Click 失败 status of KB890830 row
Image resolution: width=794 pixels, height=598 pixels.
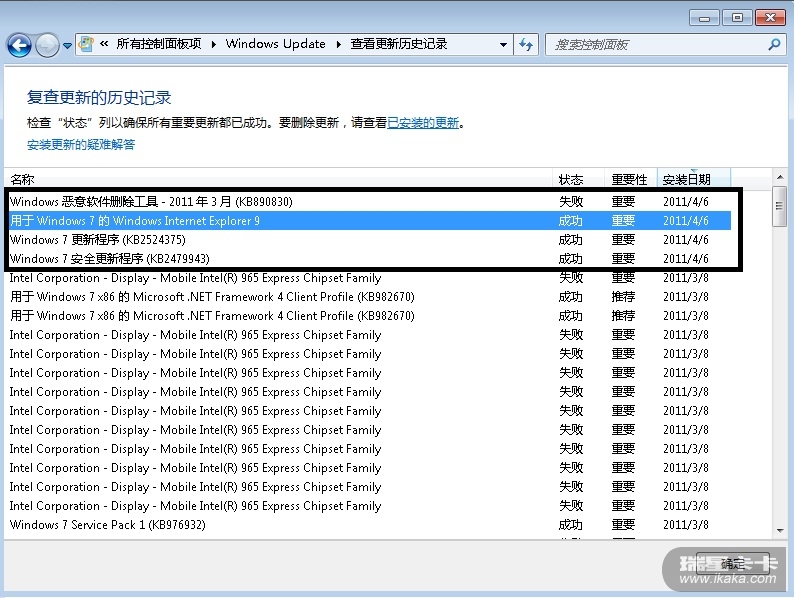pyautogui.click(x=571, y=202)
